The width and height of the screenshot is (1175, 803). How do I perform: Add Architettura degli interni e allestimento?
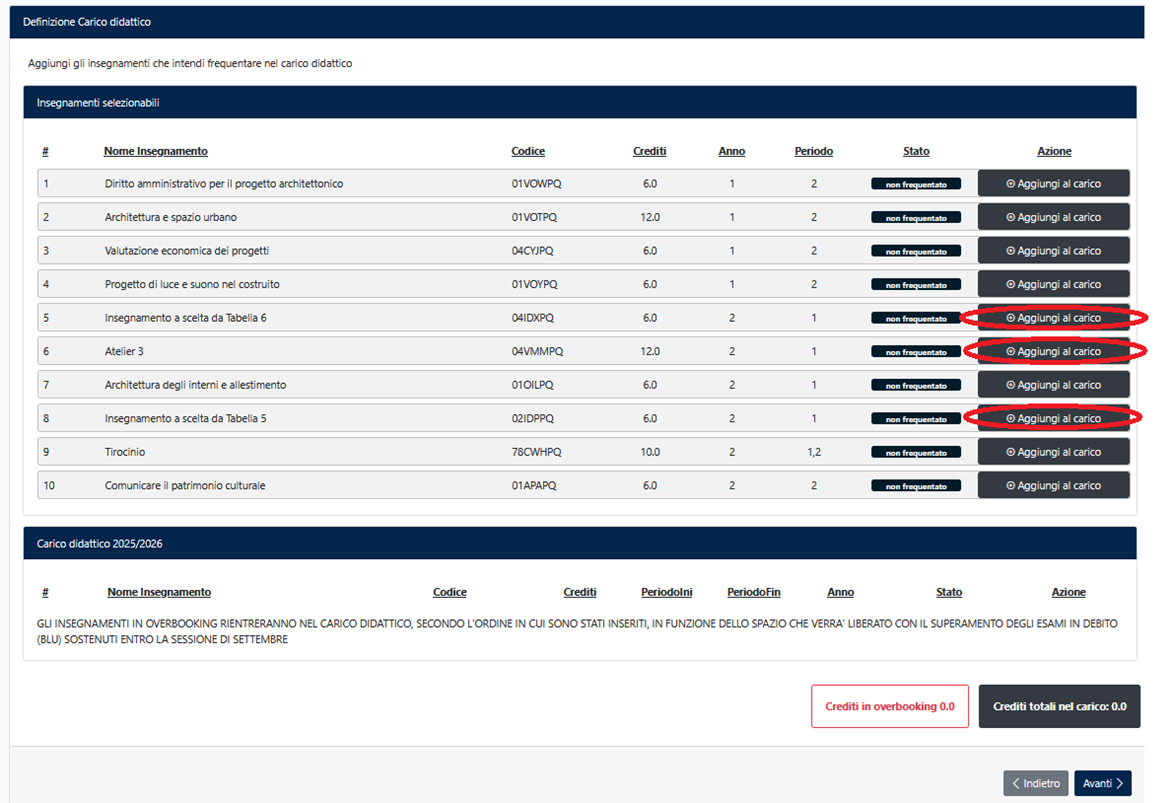pos(1053,385)
